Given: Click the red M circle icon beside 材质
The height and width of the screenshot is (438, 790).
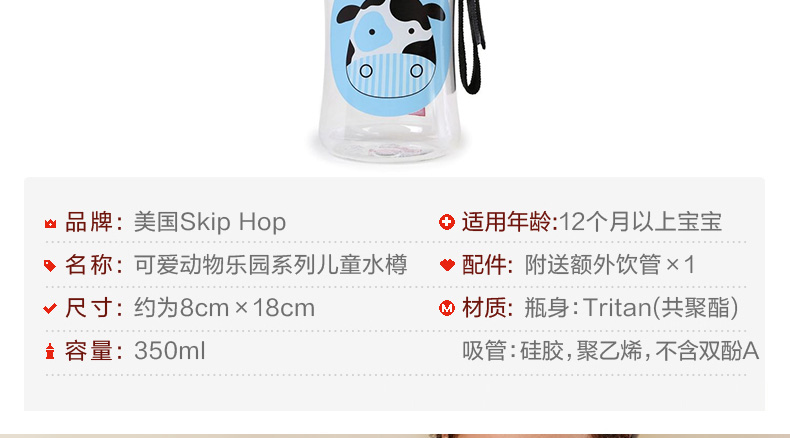Looking at the screenshot, I should click(x=447, y=308).
